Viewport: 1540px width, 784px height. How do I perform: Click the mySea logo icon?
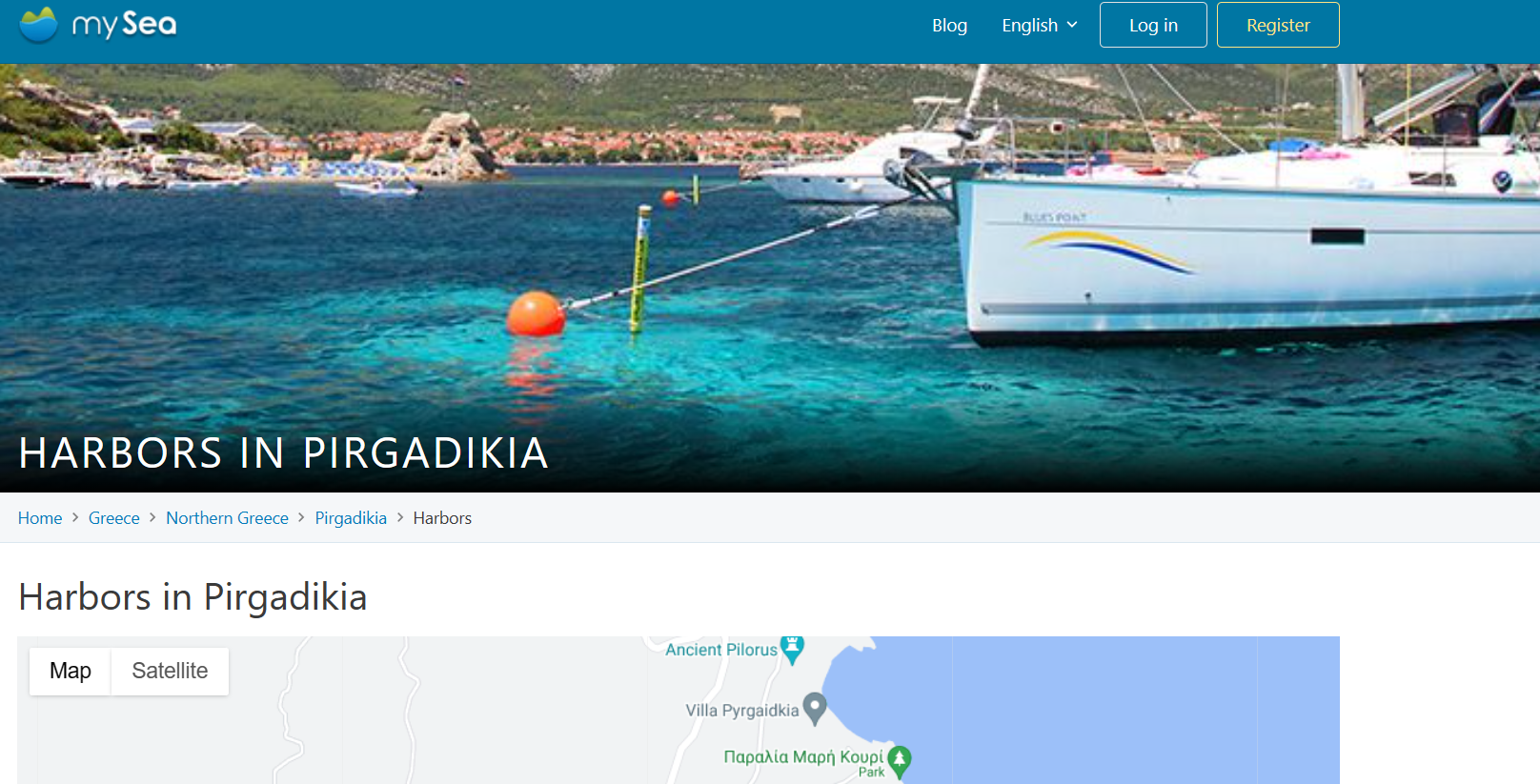pyautogui.click(x=39, y=25)
